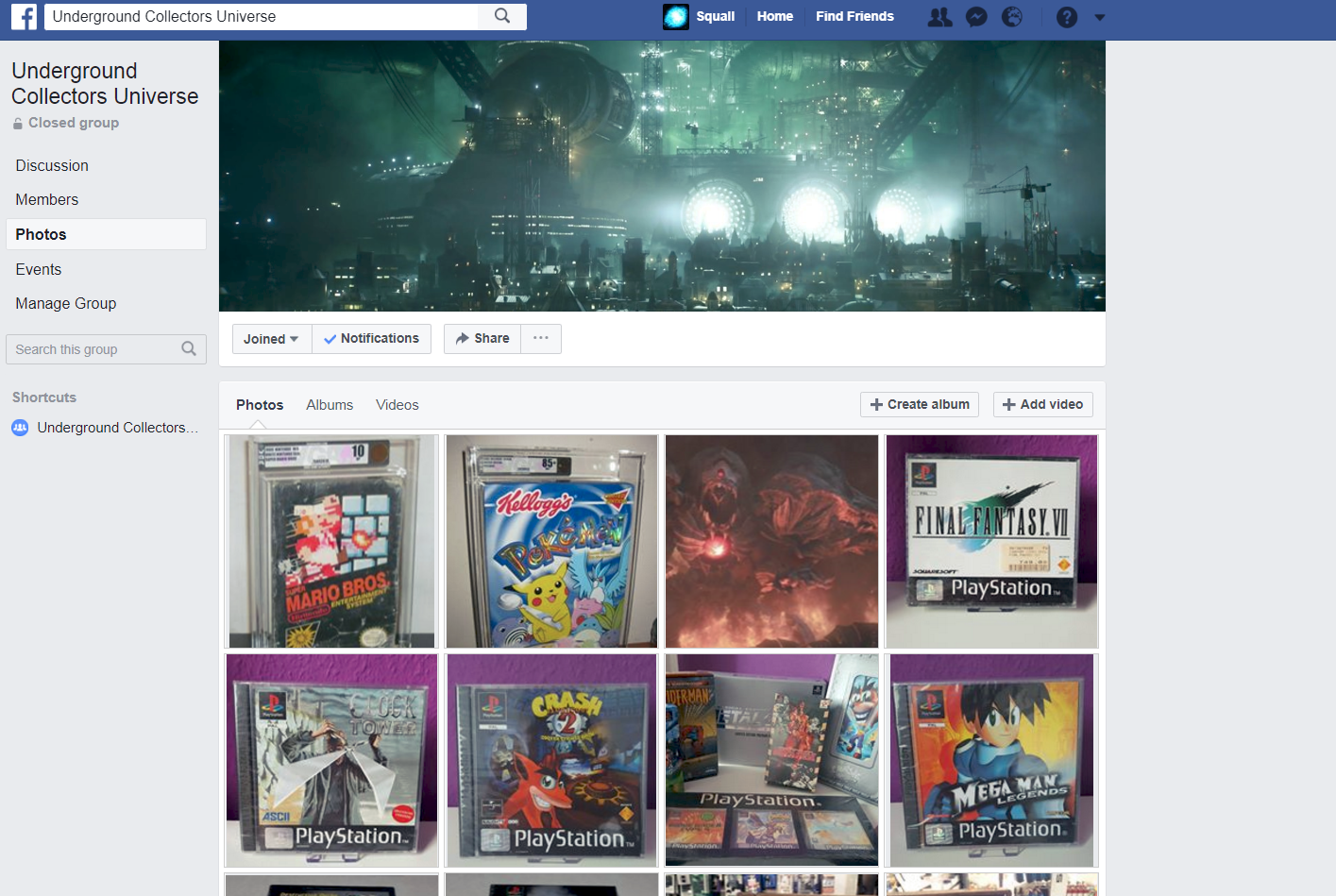
Task: Open the three-dots more options button
Action: pos(541,339)
